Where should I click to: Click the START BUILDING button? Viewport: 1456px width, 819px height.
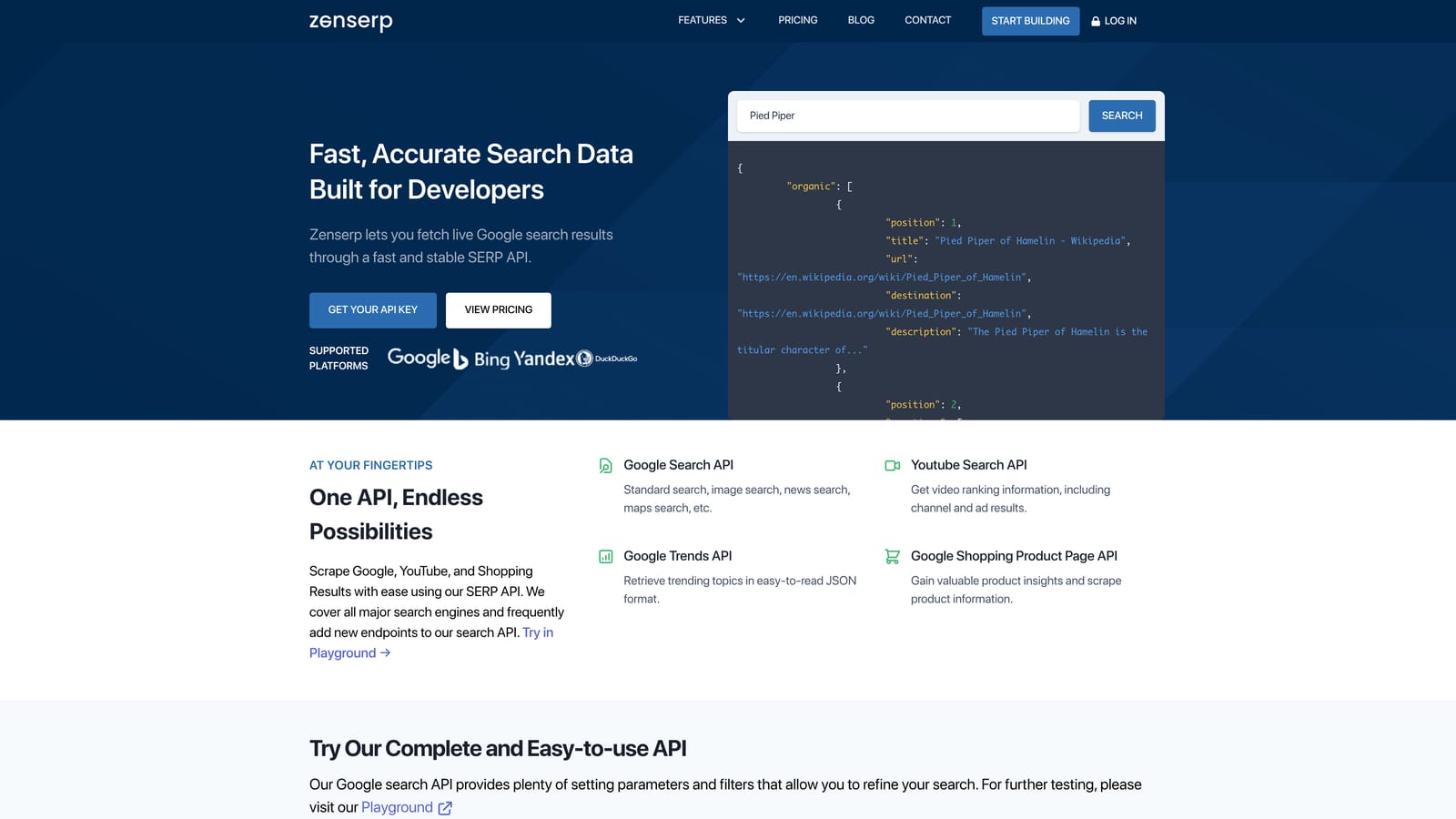[x=1030, y=21]
